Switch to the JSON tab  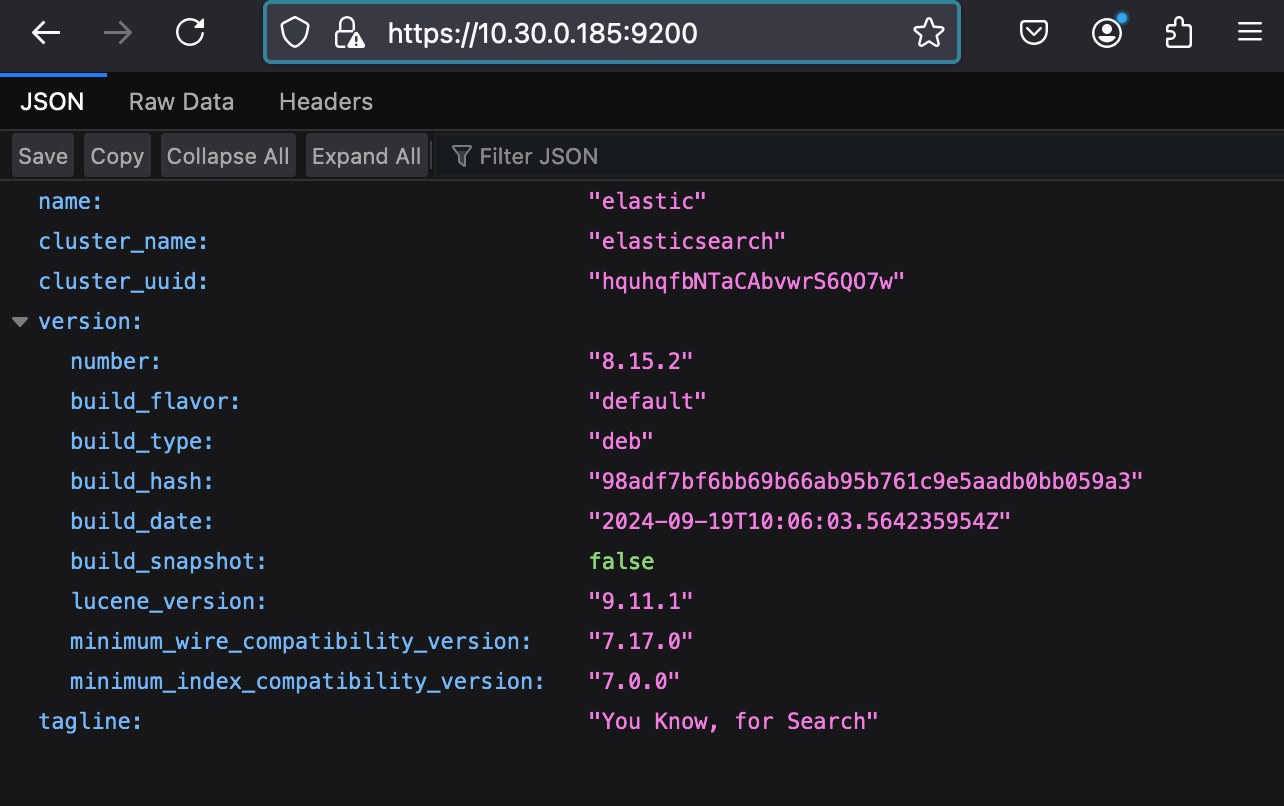tap(52, 102)
